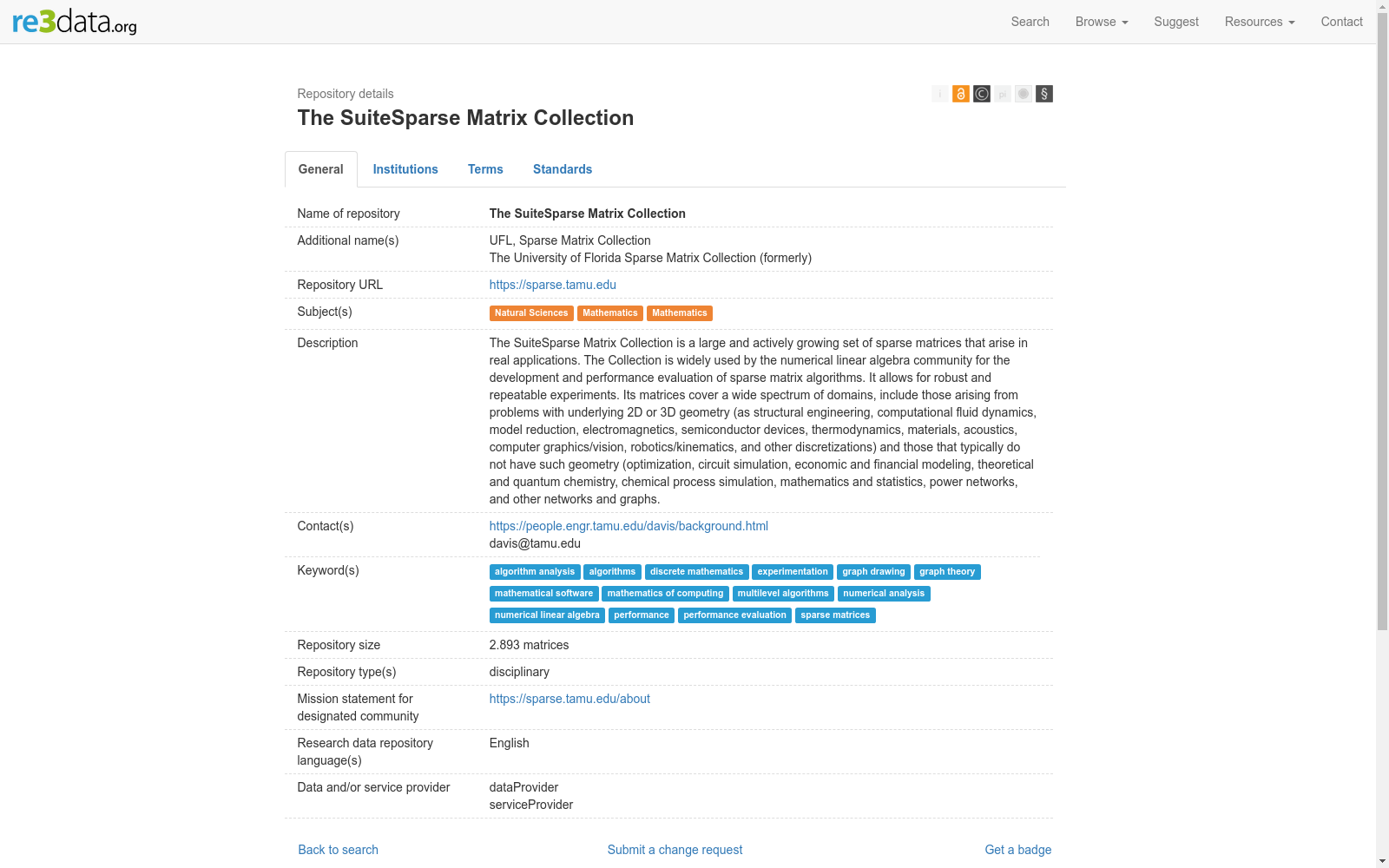Click the faded 'pi' persistent identifier icon
Screen dimensions: 1389x868
[1003, 94]
